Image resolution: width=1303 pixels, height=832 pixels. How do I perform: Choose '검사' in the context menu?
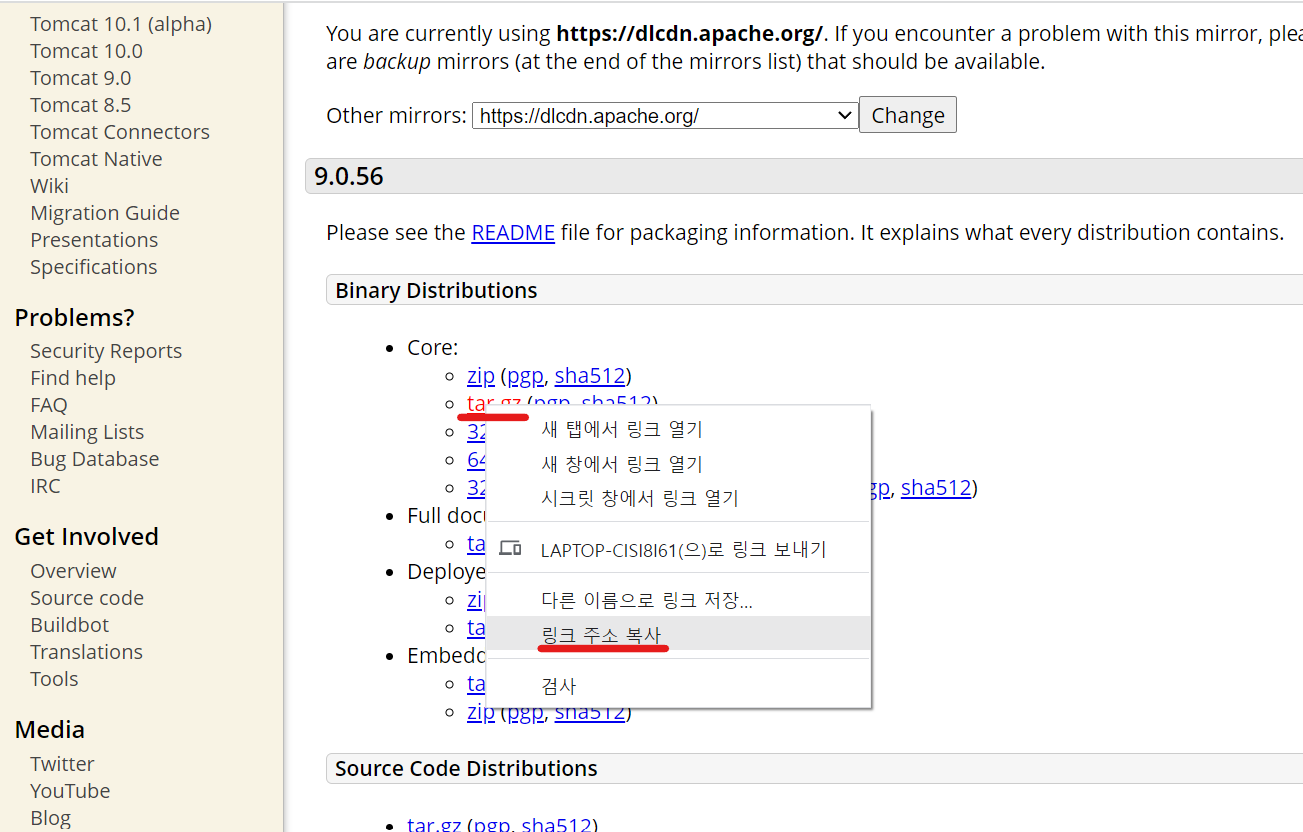678,686
